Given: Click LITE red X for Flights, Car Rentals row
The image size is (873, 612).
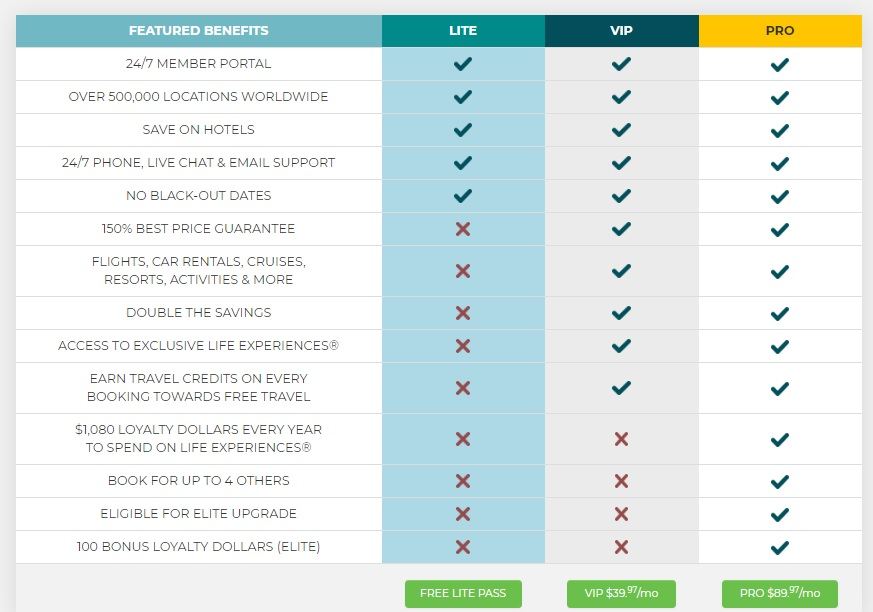Looking at the screenshot, I should (463, 271).
